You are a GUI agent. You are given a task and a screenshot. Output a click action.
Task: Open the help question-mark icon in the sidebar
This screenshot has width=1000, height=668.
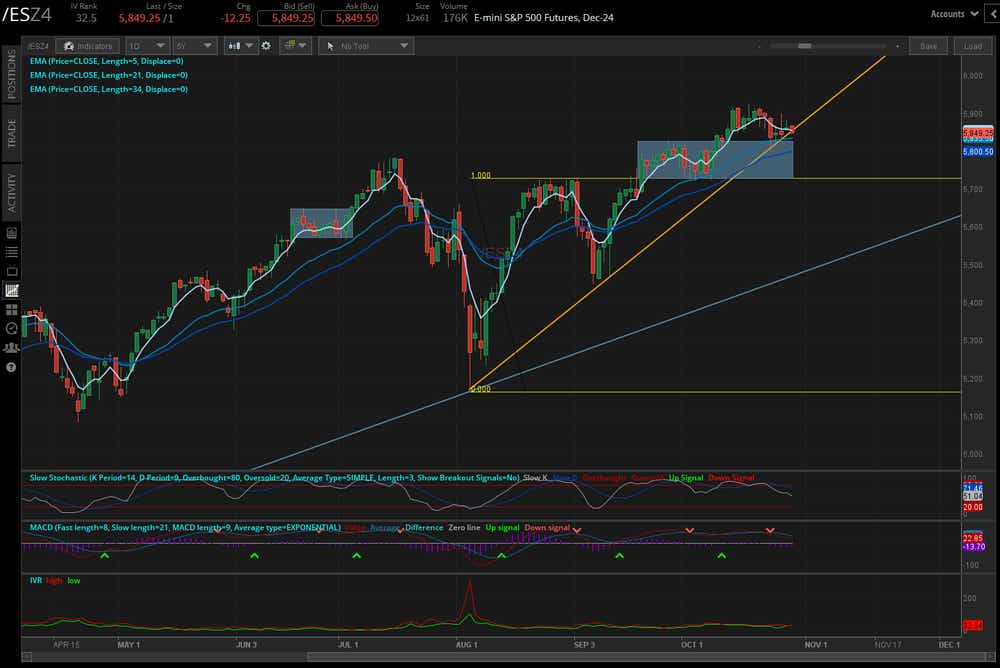pyautogui.click(x=12, y=367)
